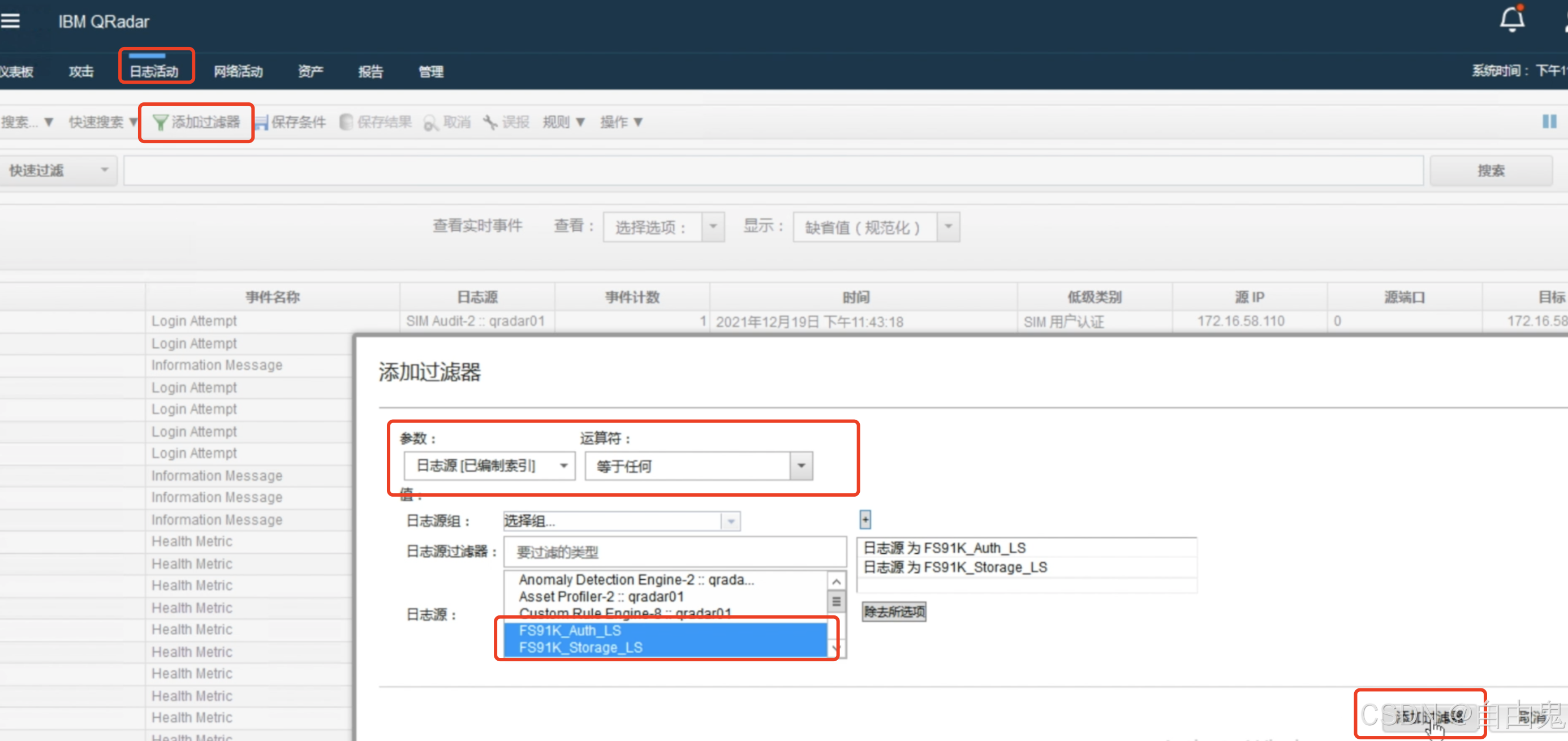Open the operator 等于任何 dropdown
The image size is (1568, 741).
[801, 466]
